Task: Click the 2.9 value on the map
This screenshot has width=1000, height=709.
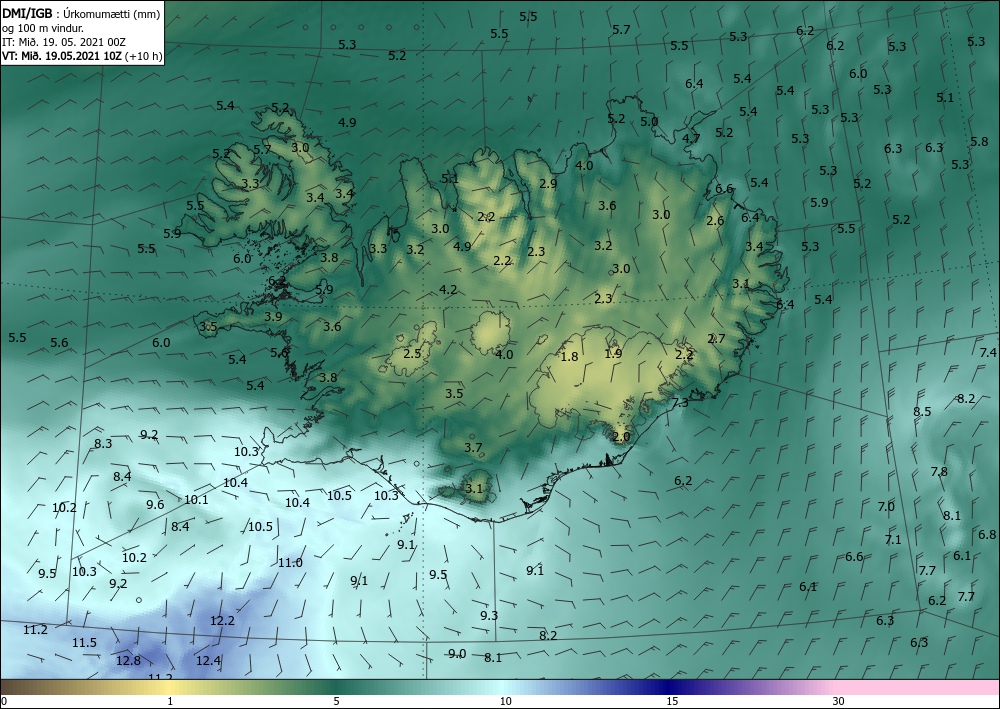Action: 548,184
